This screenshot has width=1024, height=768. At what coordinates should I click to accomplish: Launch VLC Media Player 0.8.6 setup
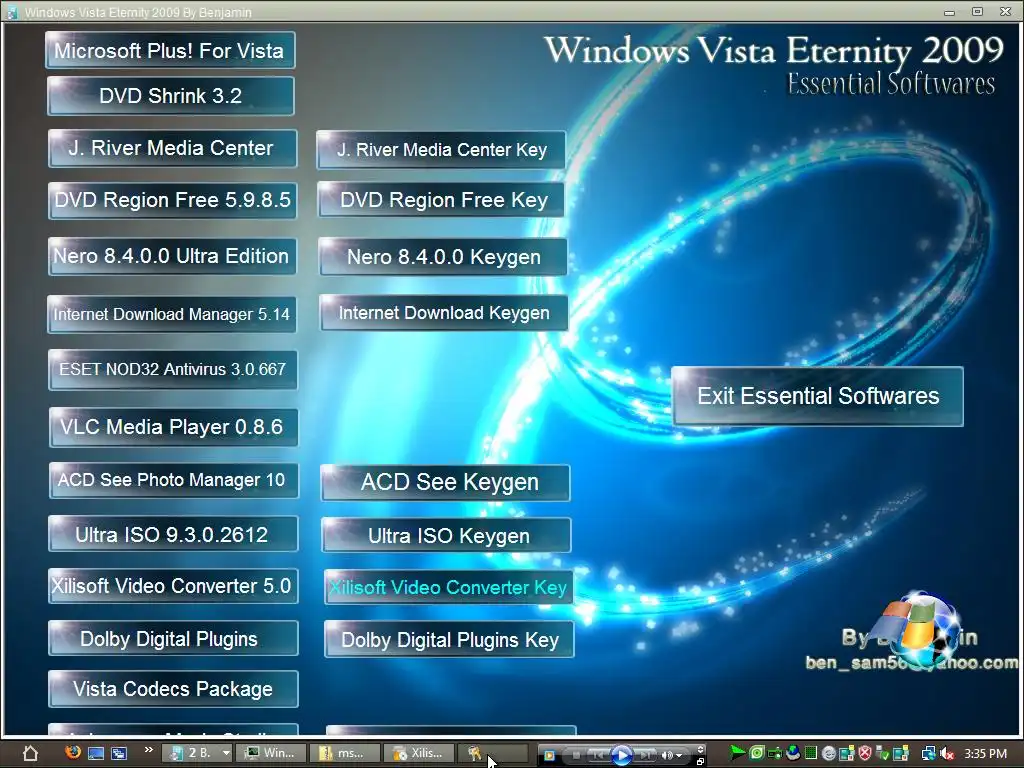coord(173,428)
